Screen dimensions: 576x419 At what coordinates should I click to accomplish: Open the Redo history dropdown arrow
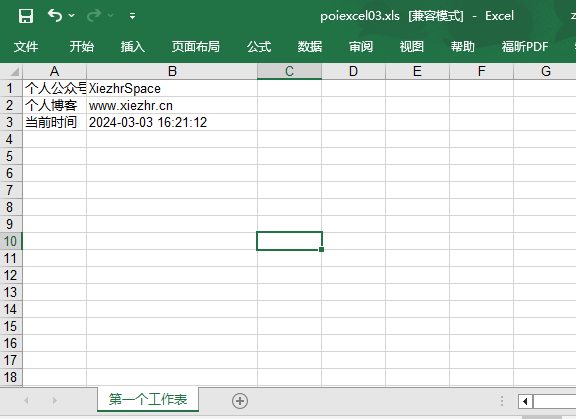pos(111,15)
